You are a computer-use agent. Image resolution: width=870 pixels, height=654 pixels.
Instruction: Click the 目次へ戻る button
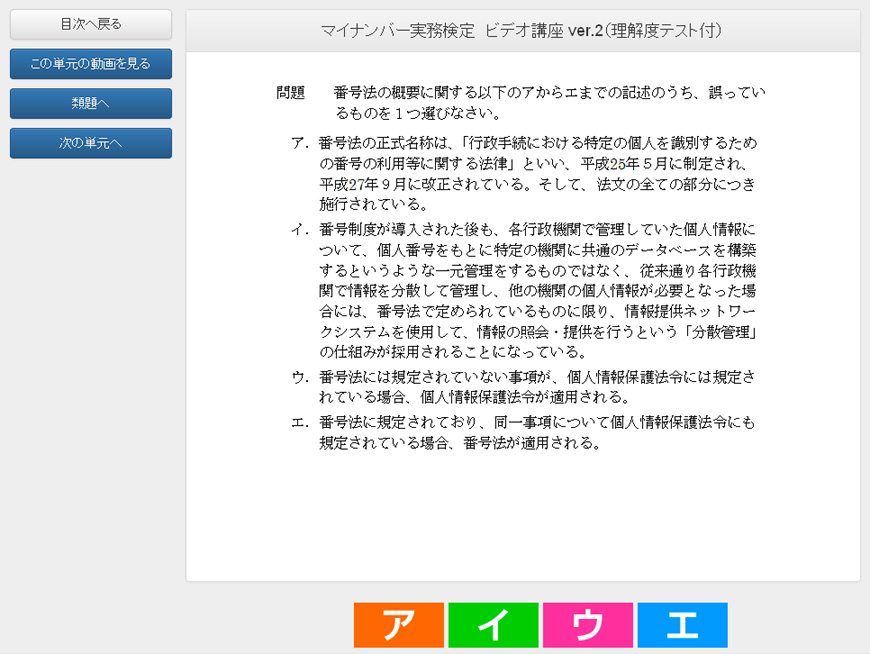pos(90,24)
